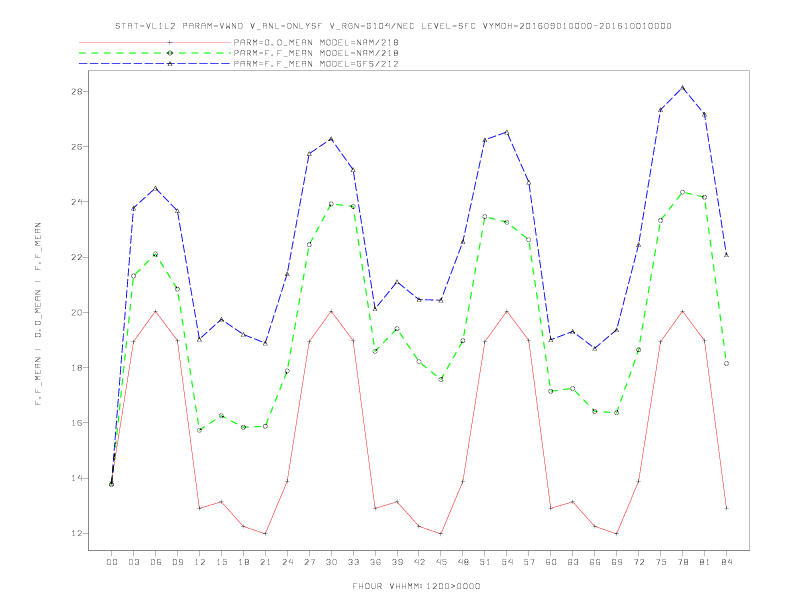
Task: Click the x-axis tick label 15
Action: coord(222,562)
